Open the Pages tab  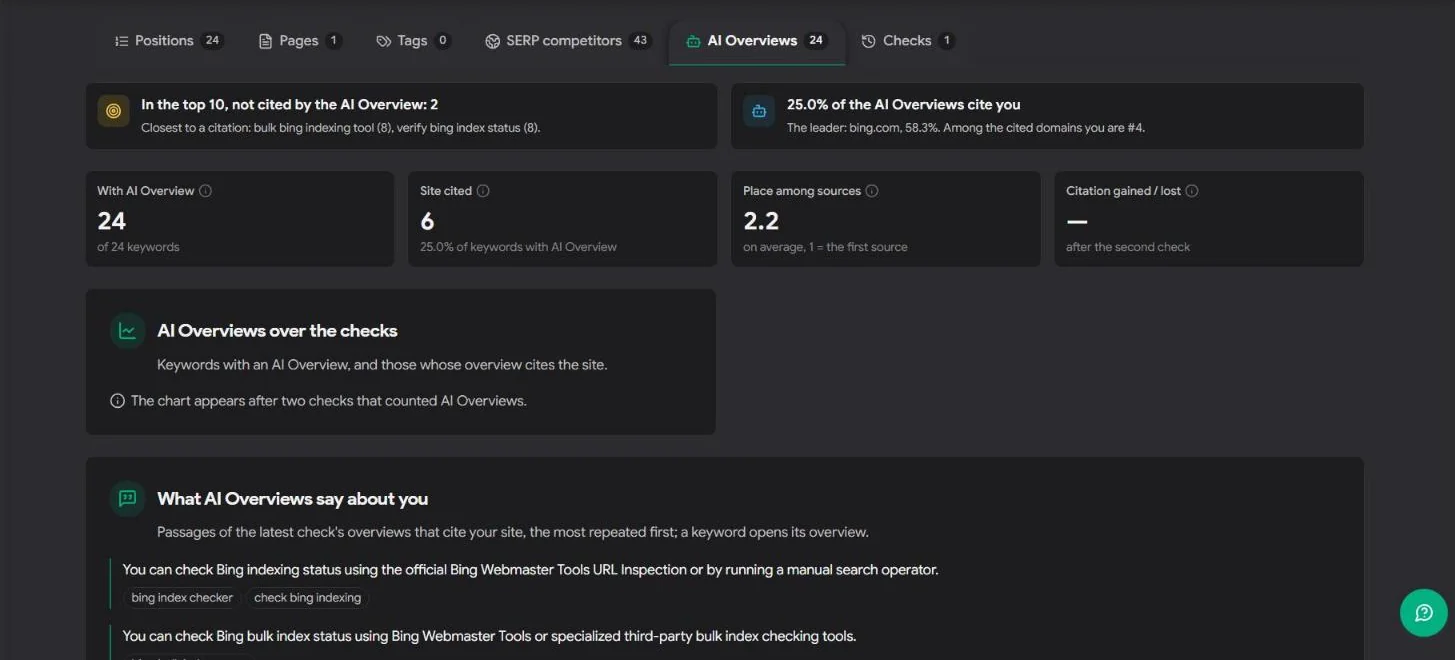[x=300, y=41]
